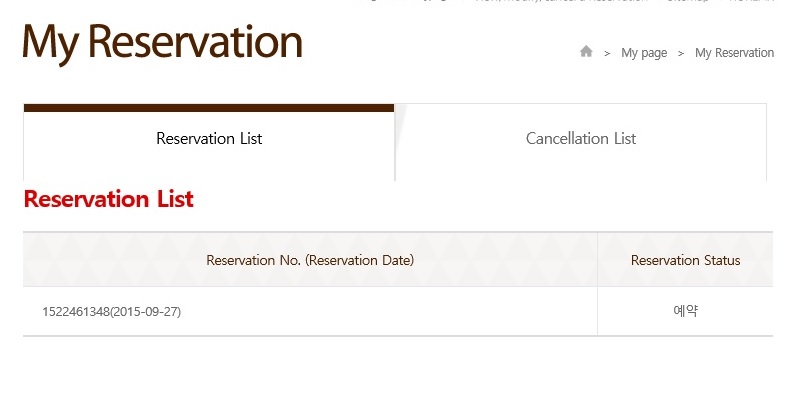
Task: Click the My Reservation breadcrumb link
Action: tap(734, 53)
